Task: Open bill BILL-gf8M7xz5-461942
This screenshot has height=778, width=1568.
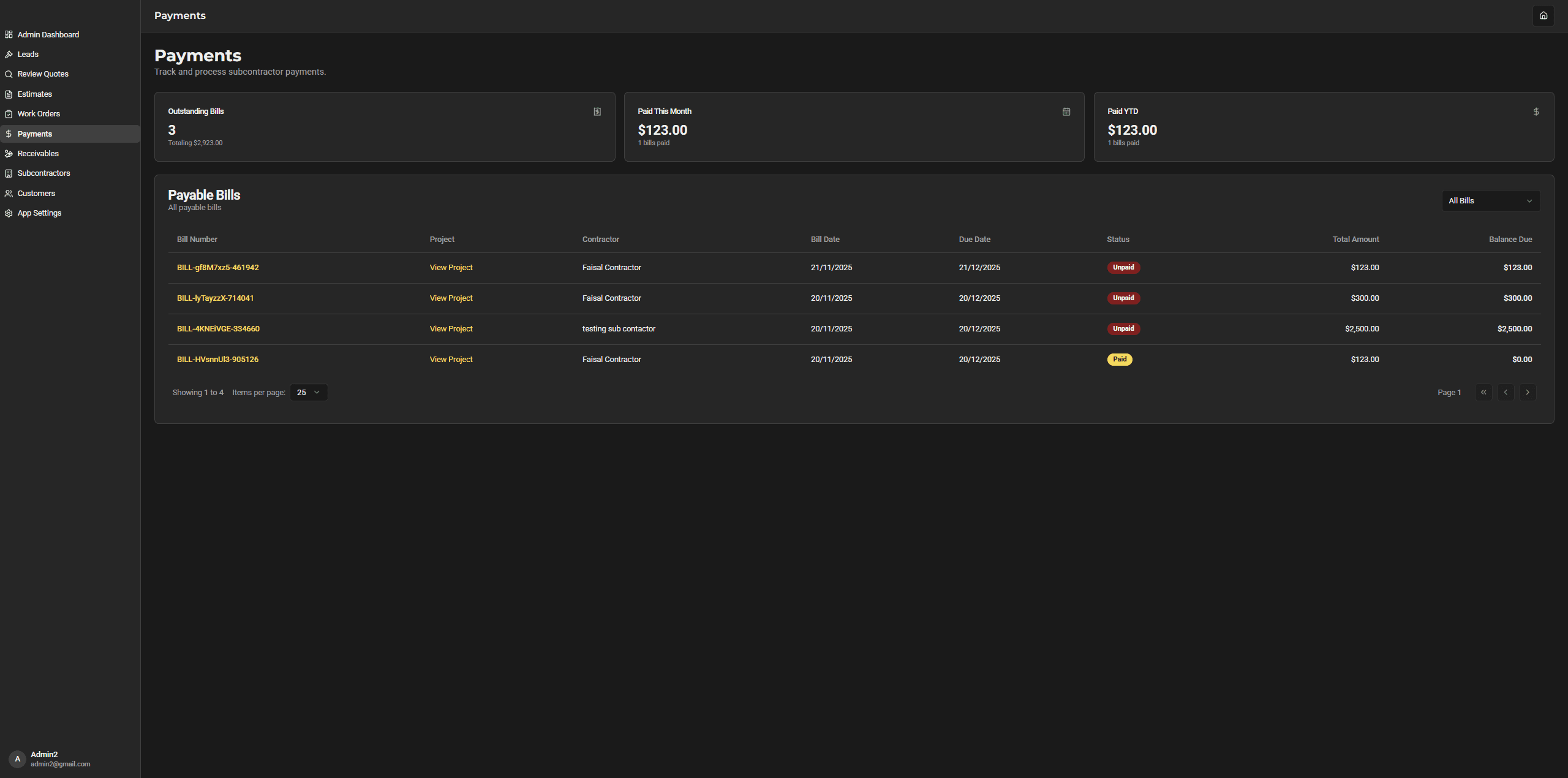Action: click(218, 268)
